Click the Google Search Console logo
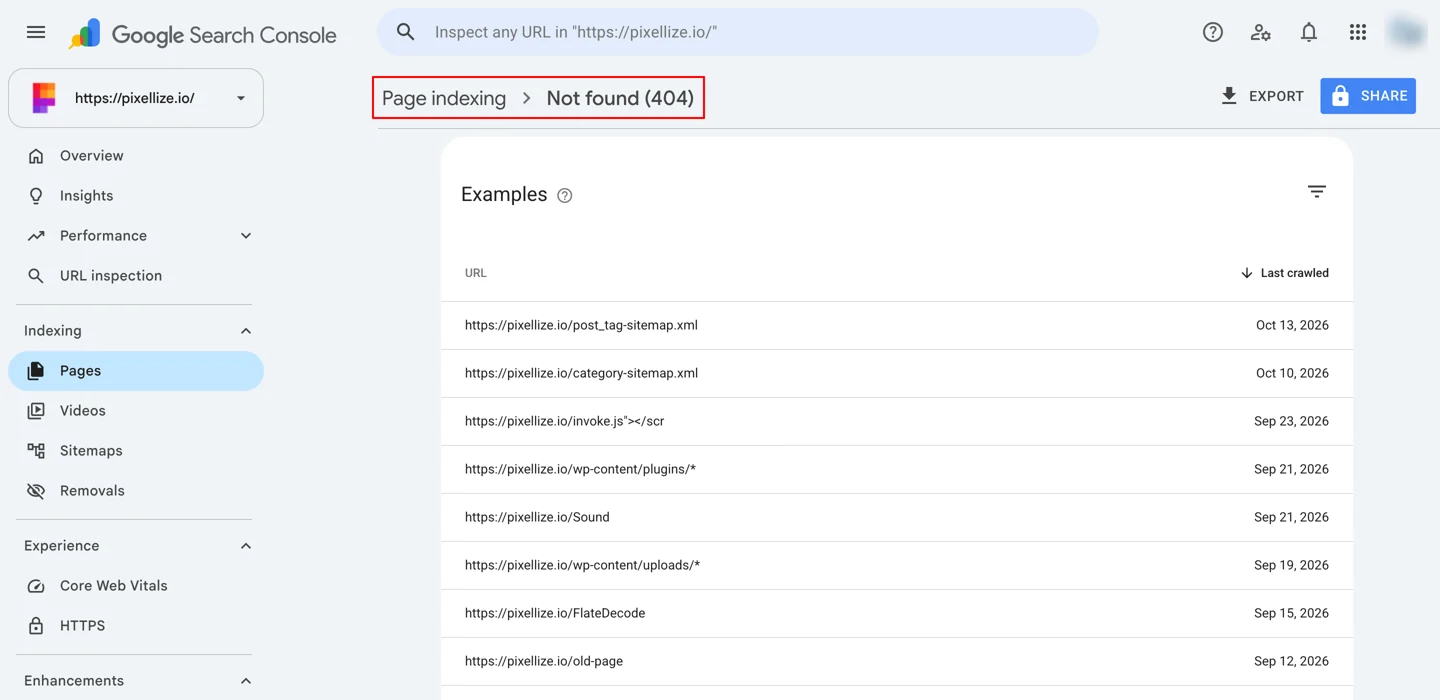 tap(203, 34)
